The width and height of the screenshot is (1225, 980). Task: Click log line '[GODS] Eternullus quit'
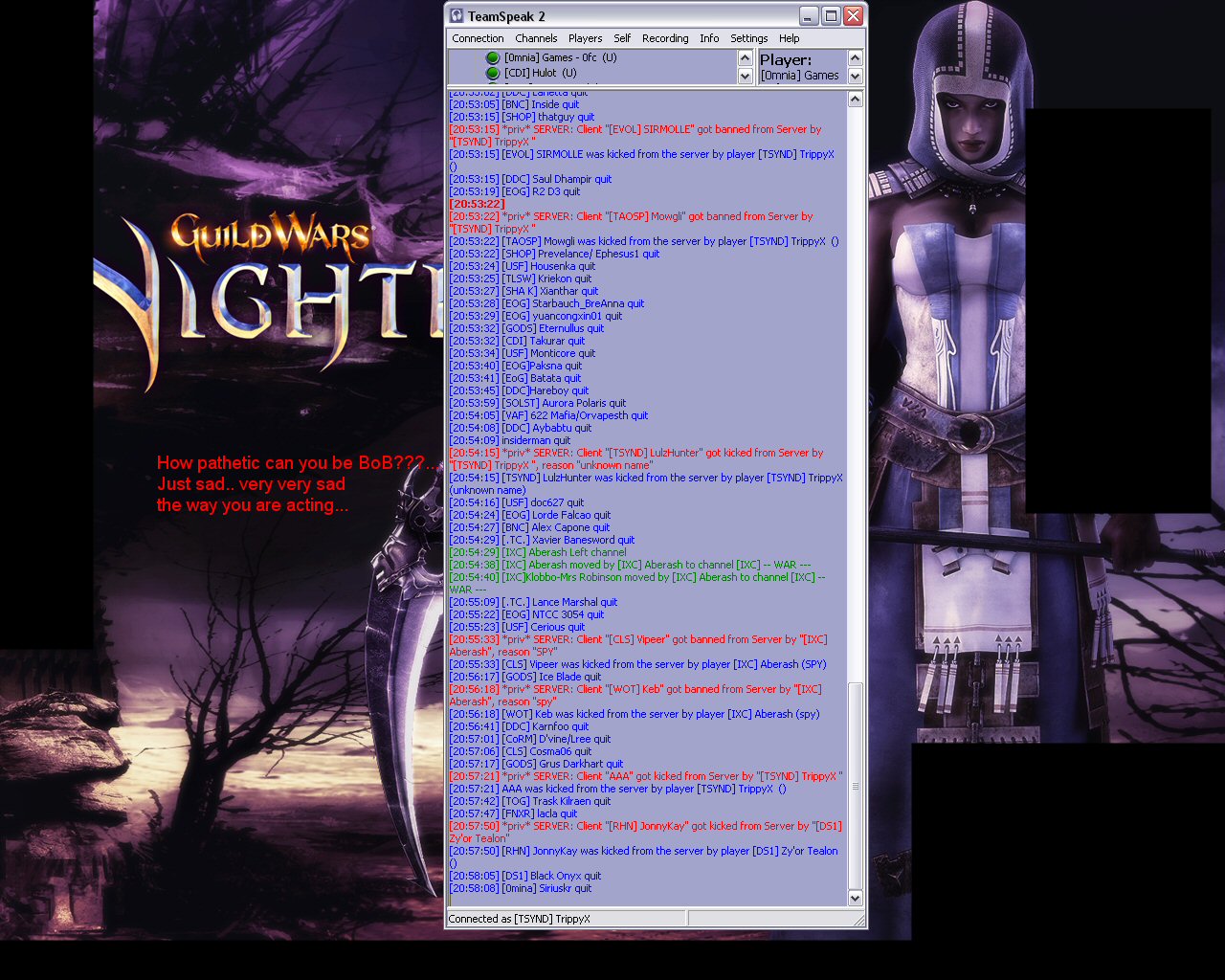point(526,328)
